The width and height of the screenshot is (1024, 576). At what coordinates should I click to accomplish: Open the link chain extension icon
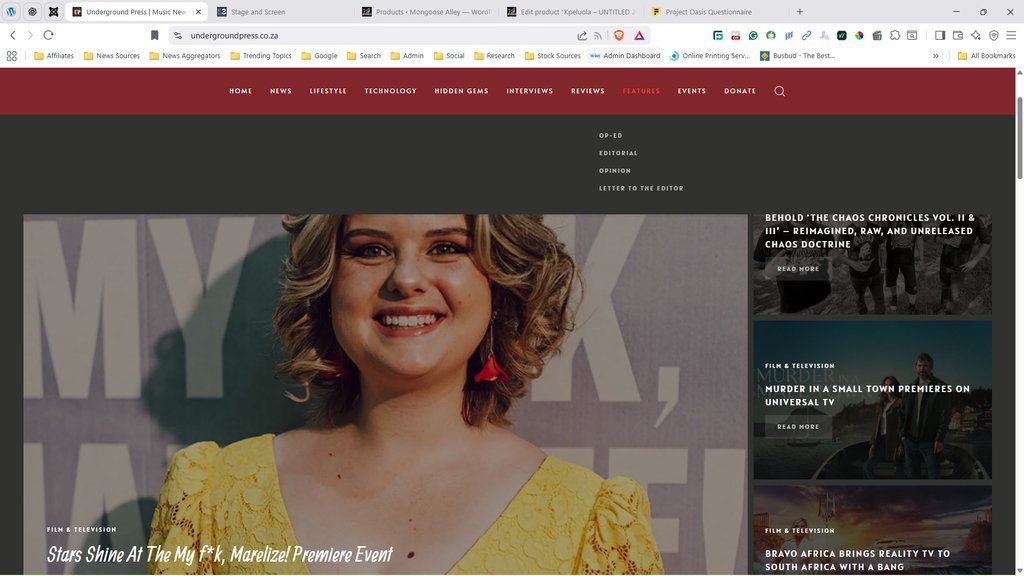(807, 35)
